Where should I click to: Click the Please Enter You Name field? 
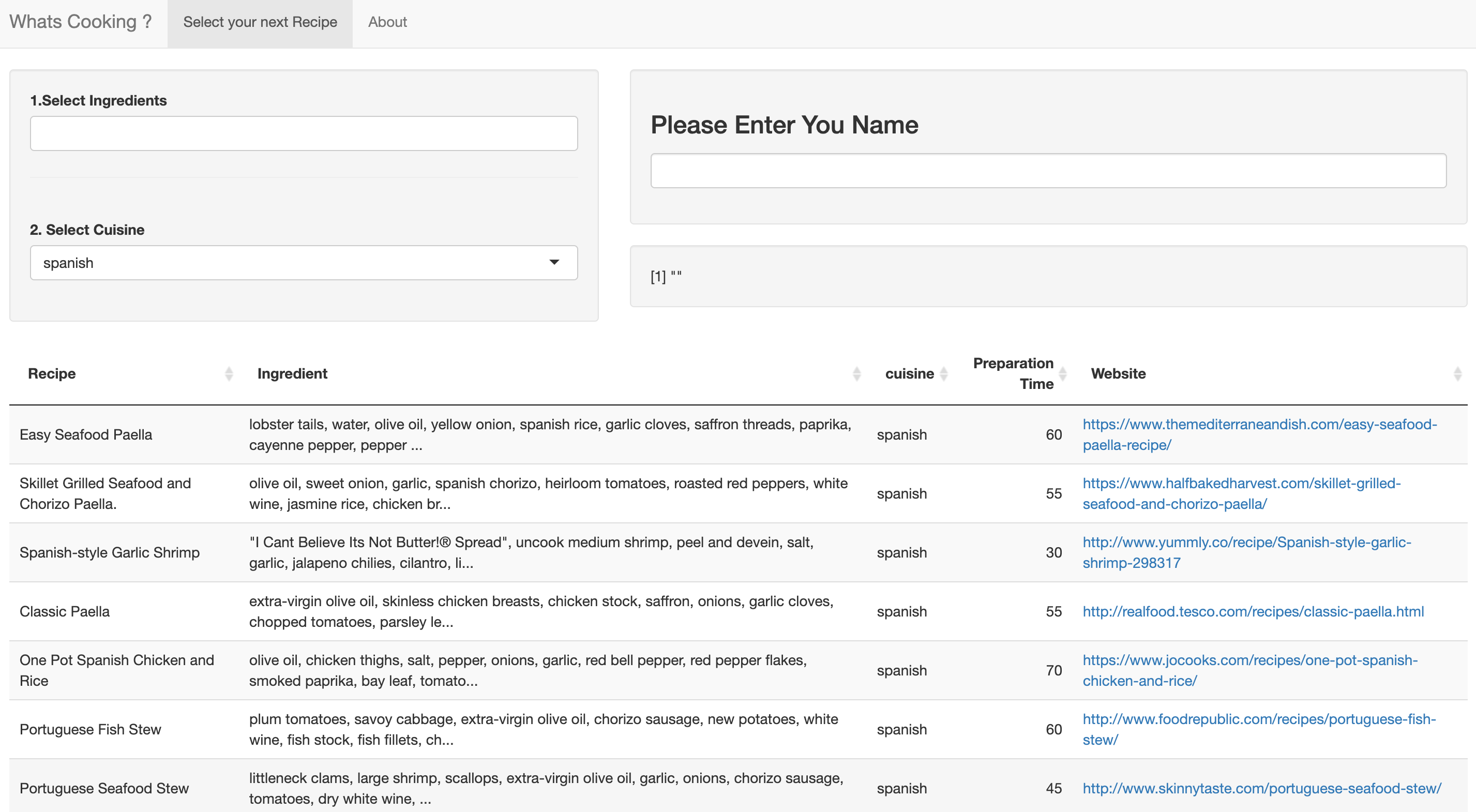point(1048,171)
